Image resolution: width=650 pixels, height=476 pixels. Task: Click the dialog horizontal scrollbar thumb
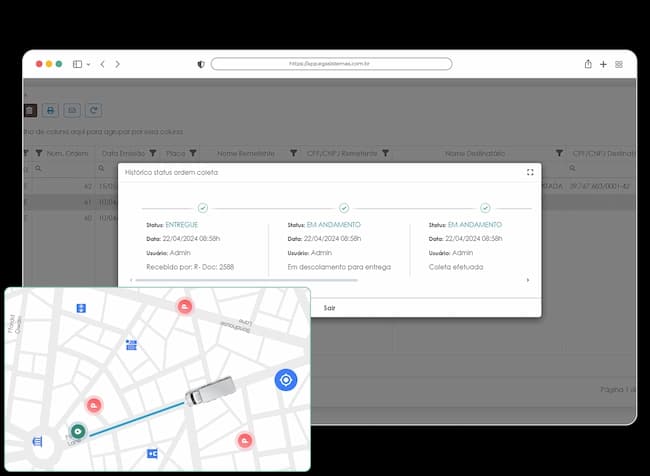pos(246,280)
